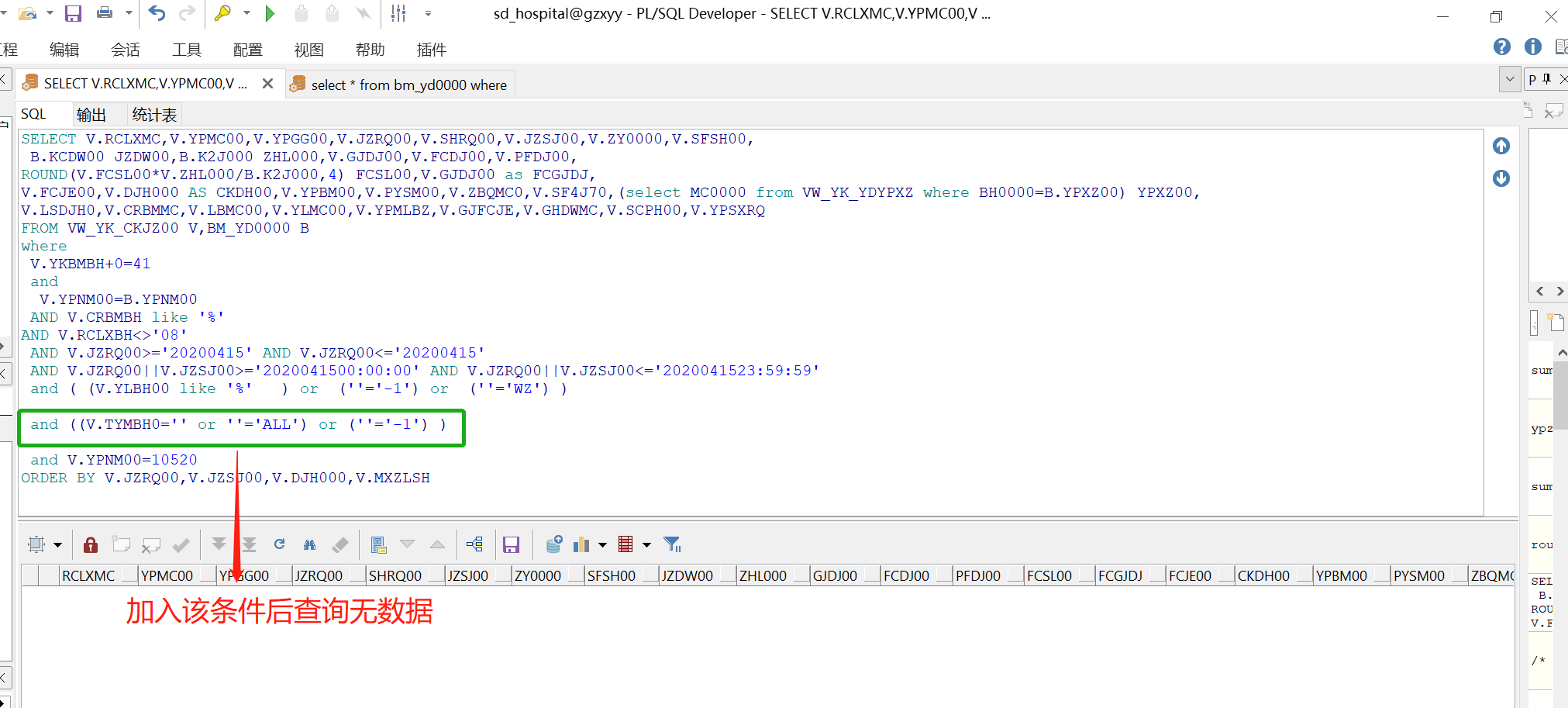The width and height of the screenshot is (1568, 708).
Task: Save the SQL script with top disk icon
Action: pyautogui.click(x=74, y=13)
